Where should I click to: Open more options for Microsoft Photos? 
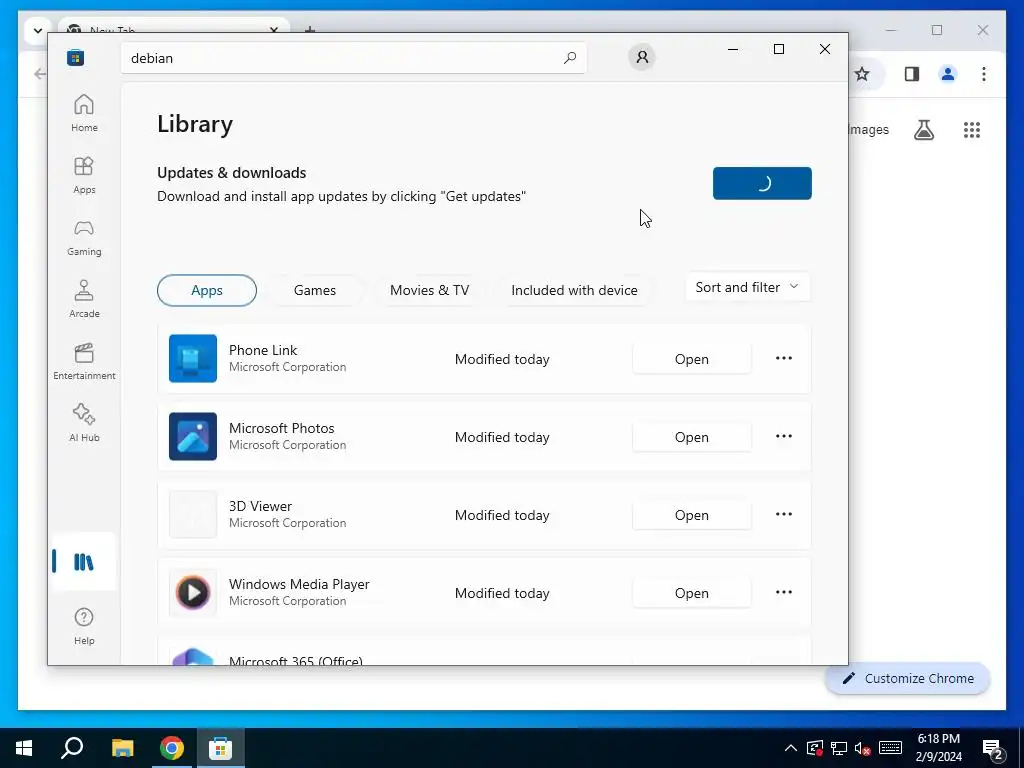pyautogui.click(x=784, y=436)
